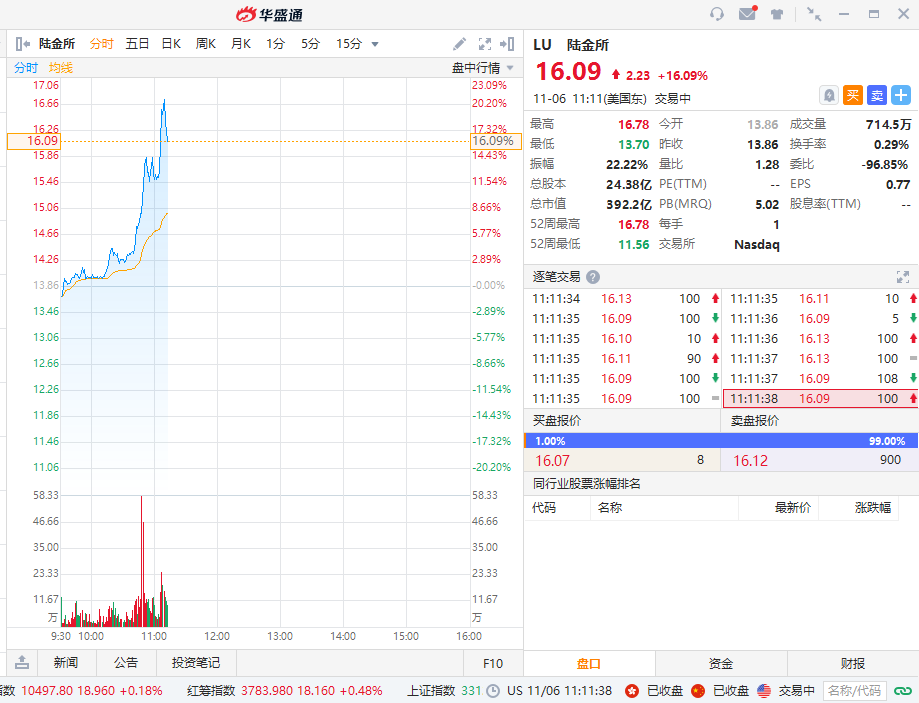
Task: Open the 公告 announcements tab
Action: [126, 663]
